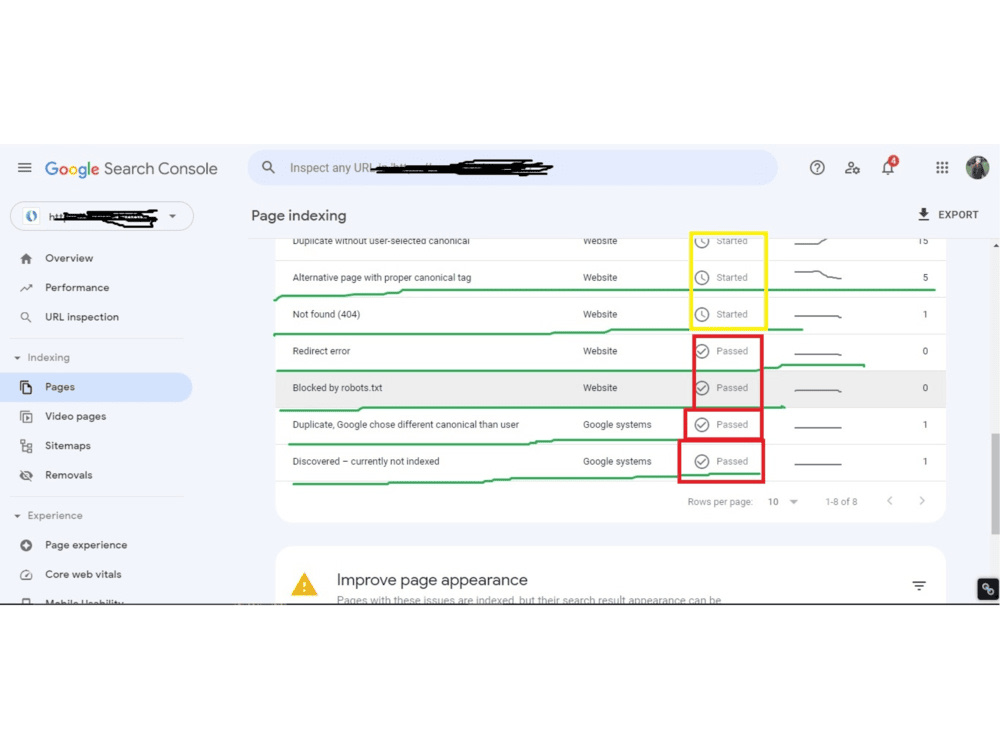The width and height of the screenshot is (1000, 750).
Task: Click the search magnifier icon
Action: click(268, 168)
